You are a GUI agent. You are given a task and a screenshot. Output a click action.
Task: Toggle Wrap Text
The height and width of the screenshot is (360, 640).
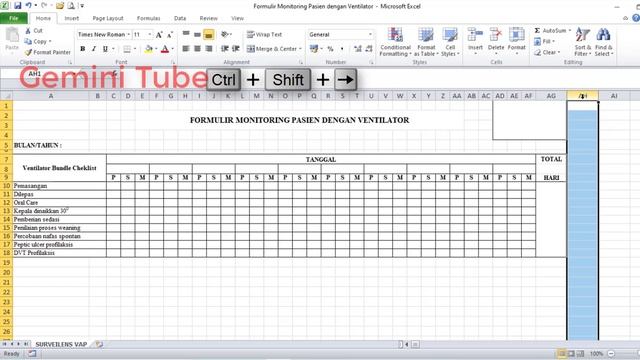click(x=264, y=35)
